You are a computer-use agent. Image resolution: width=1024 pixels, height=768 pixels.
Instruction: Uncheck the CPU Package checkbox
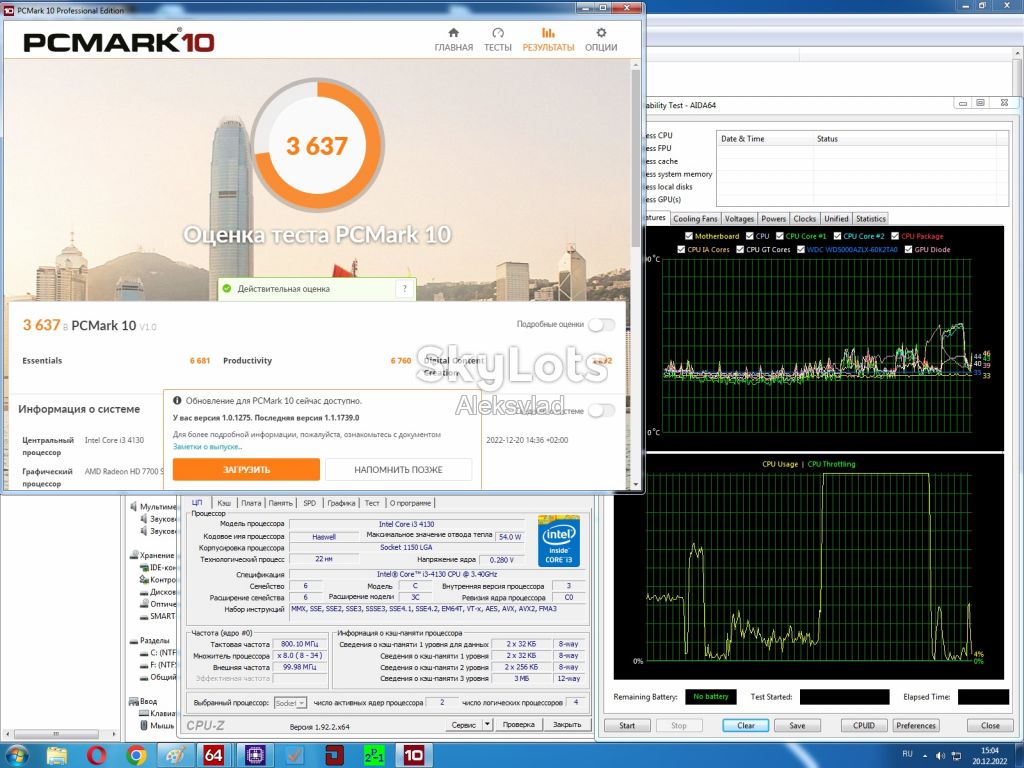pos(895,236)
